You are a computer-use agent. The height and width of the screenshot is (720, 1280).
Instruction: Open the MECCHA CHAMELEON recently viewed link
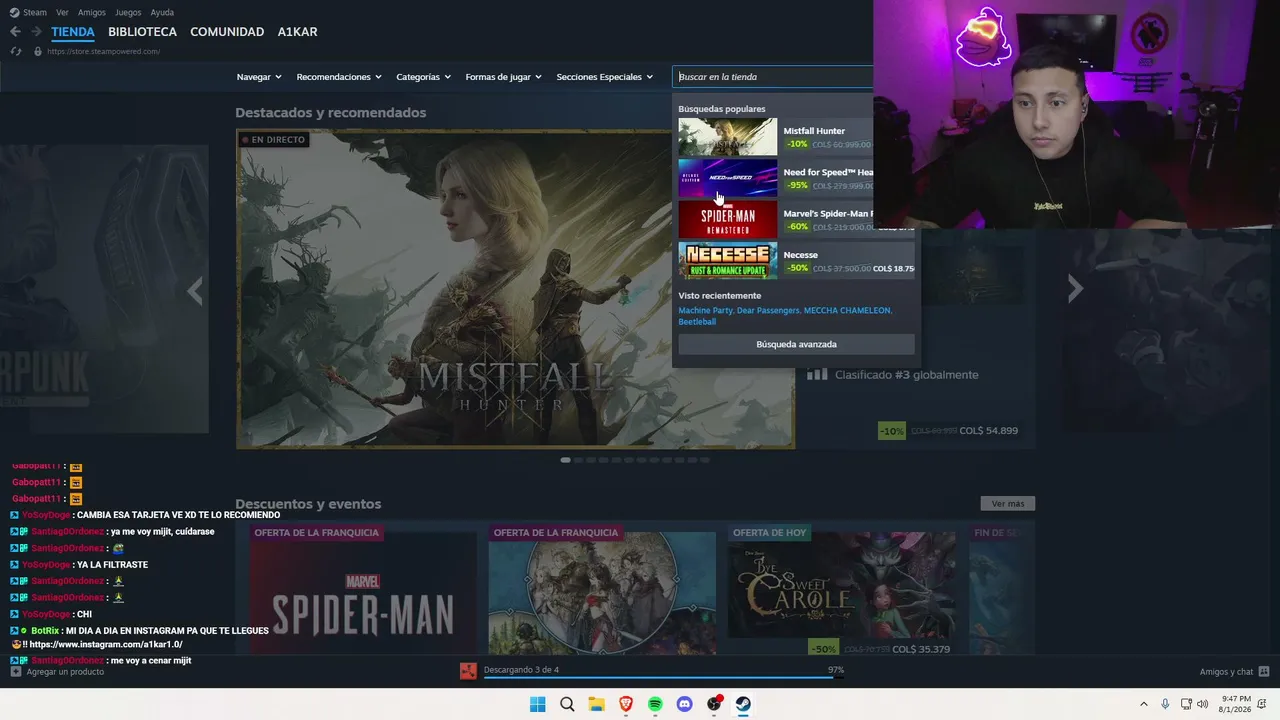pos(847,310)
